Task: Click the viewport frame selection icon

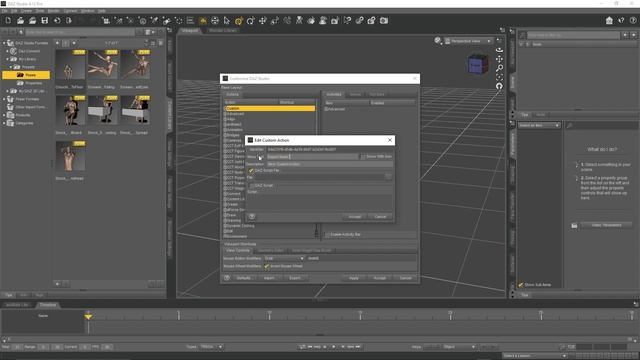Action: click(x=499, y=77)
